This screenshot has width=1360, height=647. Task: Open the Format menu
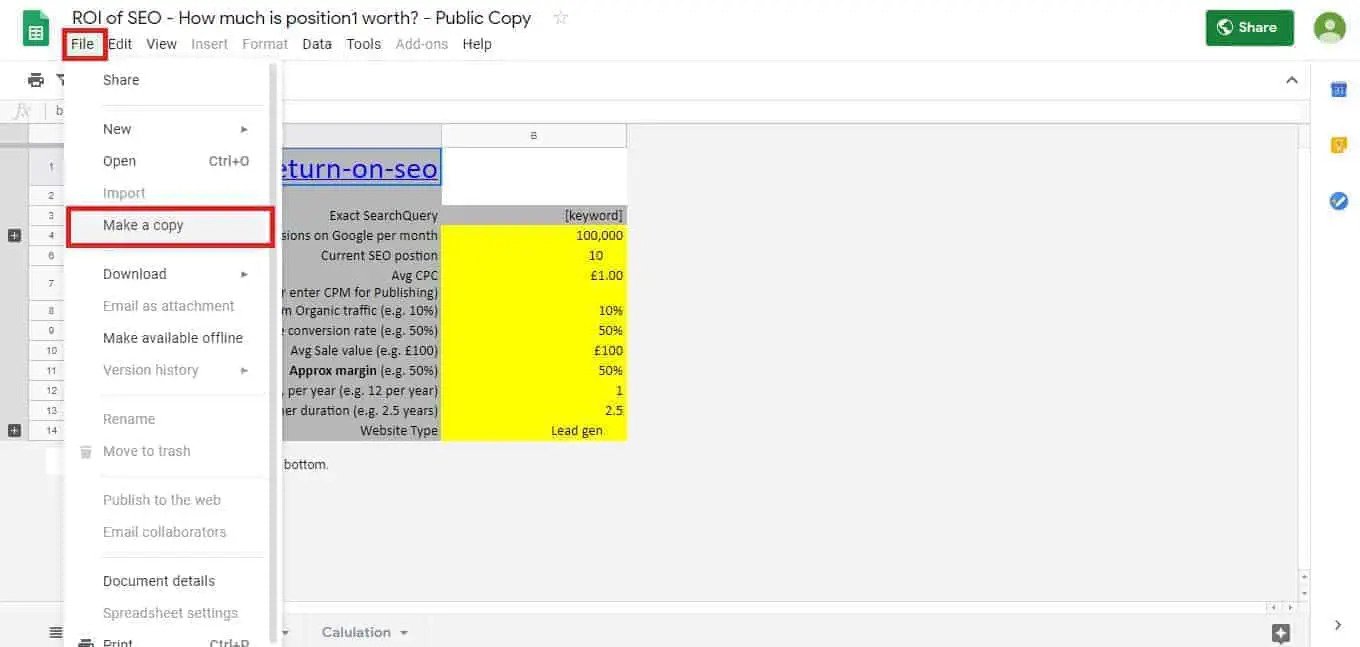point(265,44)
